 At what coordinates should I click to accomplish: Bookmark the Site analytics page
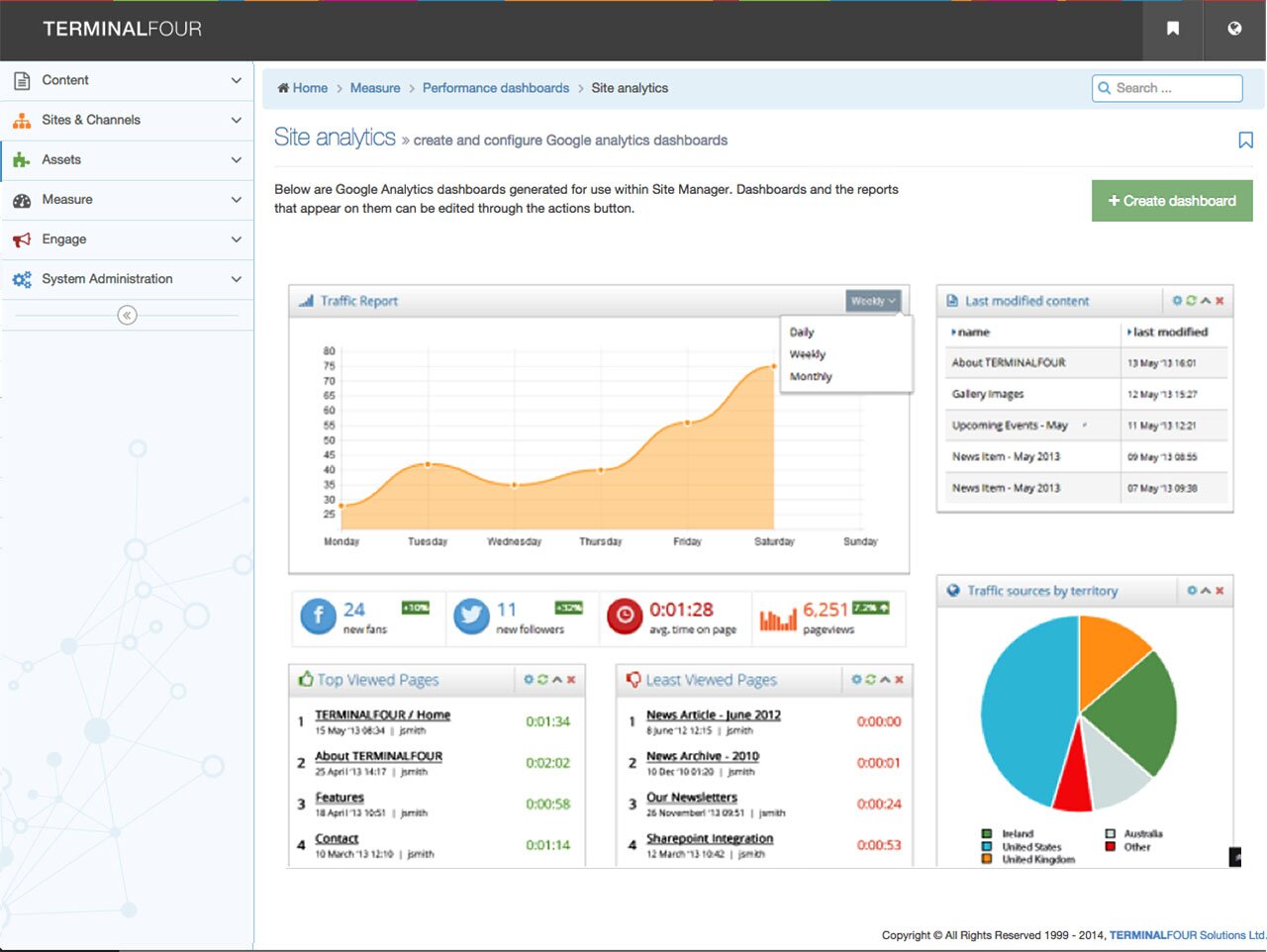tap(1246, 140)
